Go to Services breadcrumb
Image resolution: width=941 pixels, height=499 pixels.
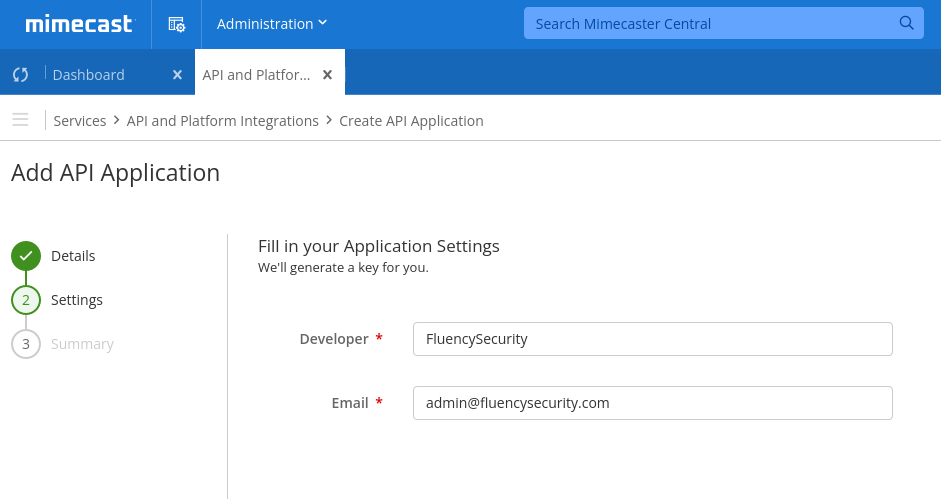click(80, 121)
